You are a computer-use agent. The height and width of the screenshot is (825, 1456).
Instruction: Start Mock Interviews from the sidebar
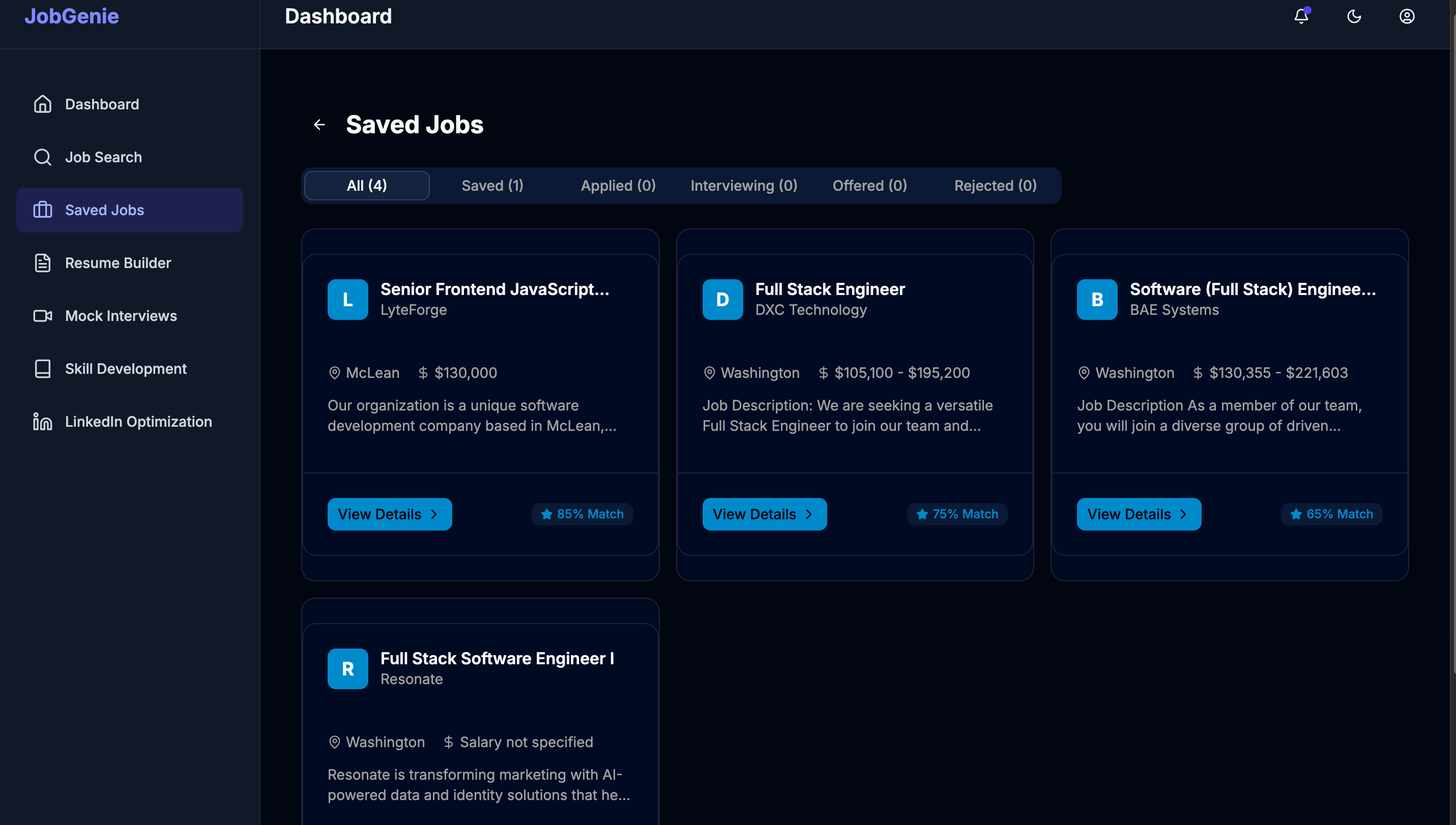pos(121,316)
